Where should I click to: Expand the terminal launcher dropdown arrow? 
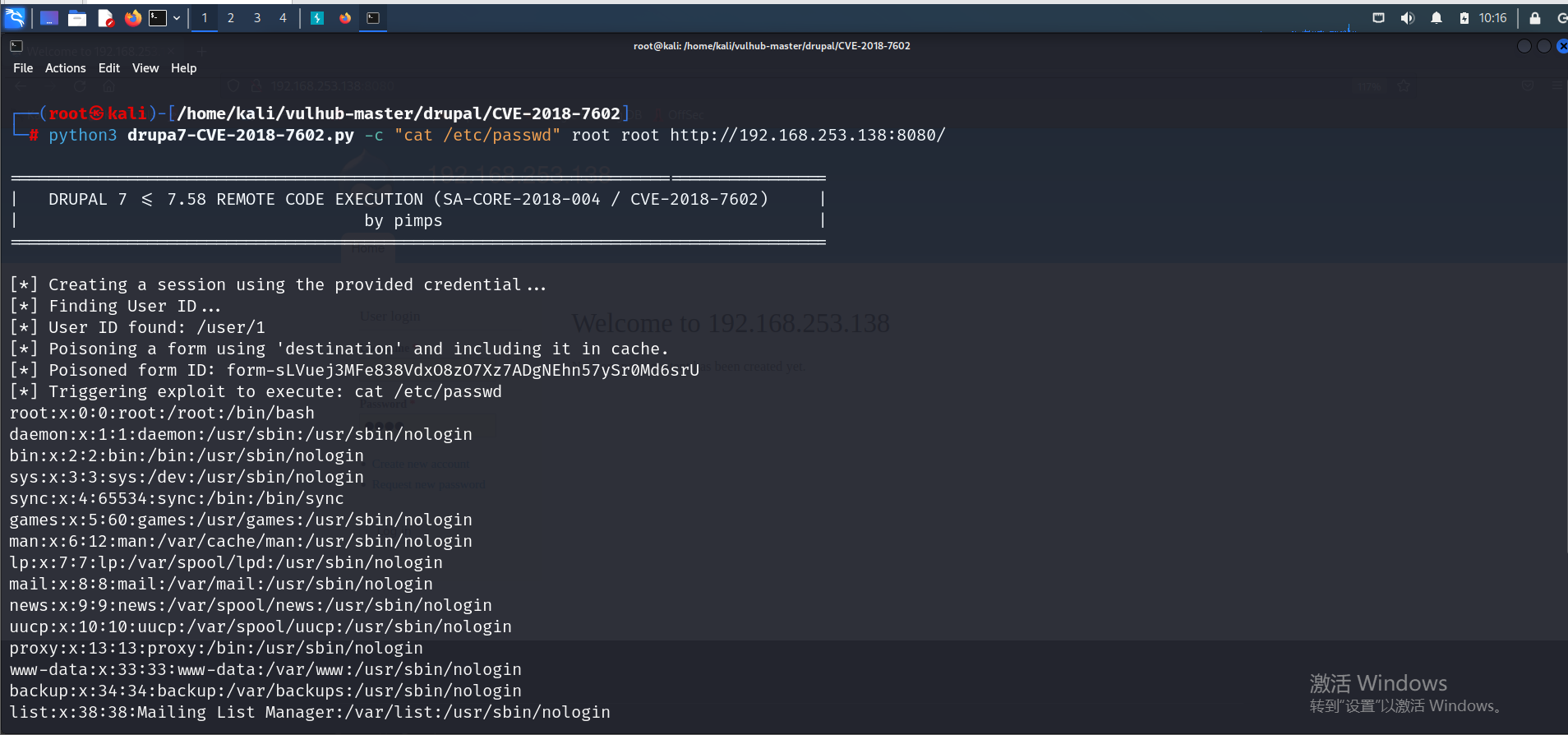tap(177, 18)
